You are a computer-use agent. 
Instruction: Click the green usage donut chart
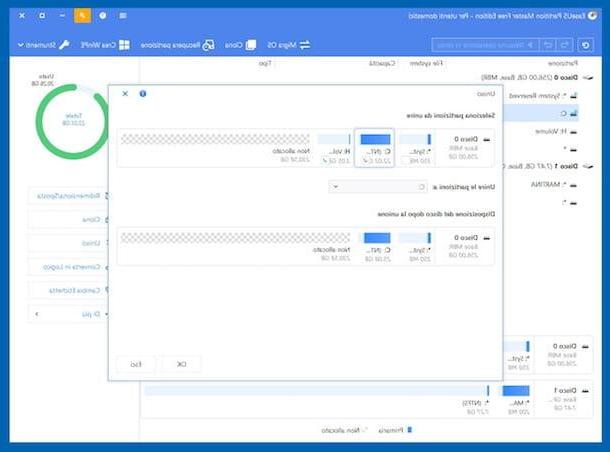click(73, 121)
